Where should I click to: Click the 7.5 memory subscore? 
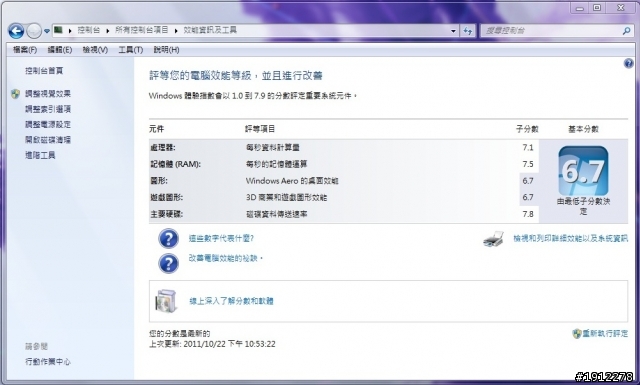528,164
